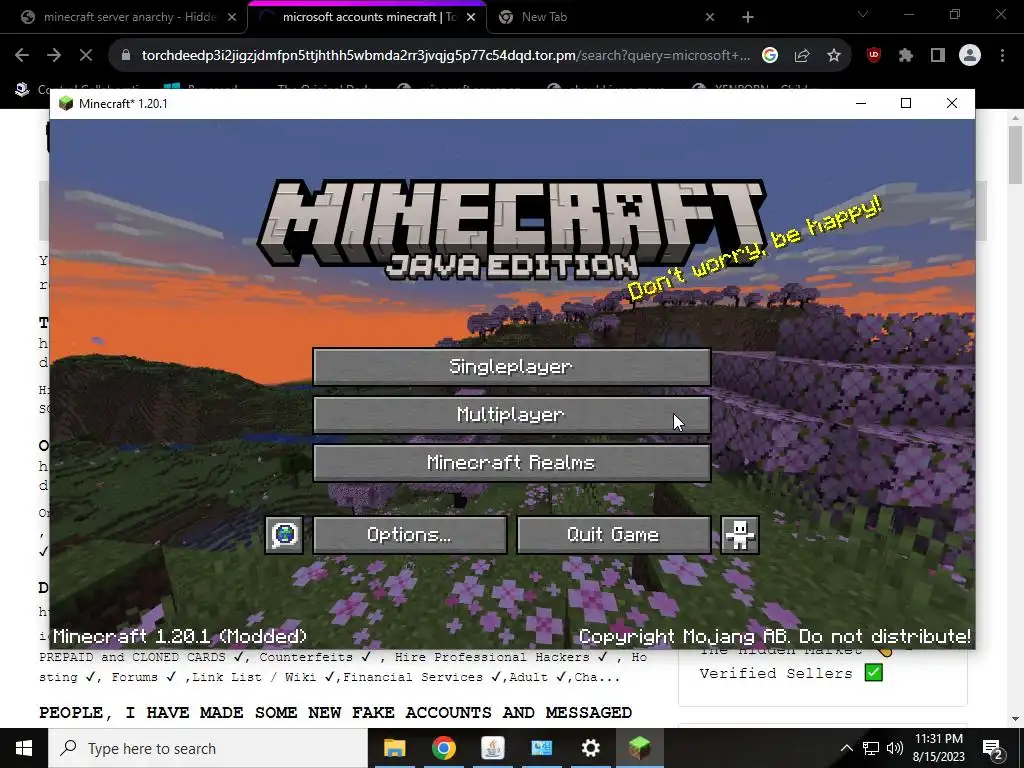Close the New Tab tab

pos(710,18)
